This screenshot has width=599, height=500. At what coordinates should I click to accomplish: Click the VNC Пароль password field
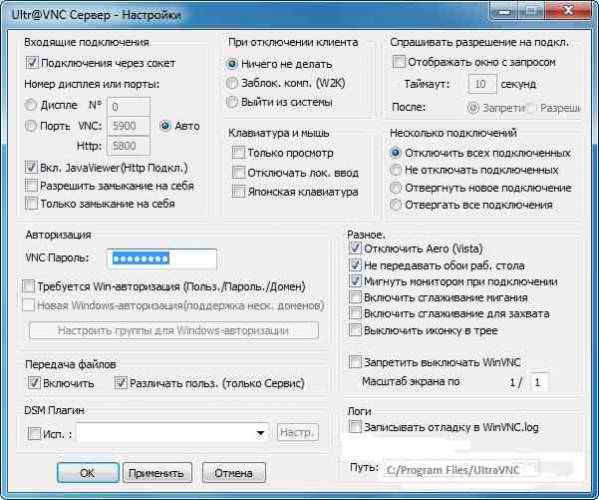[x=162, y=259]
